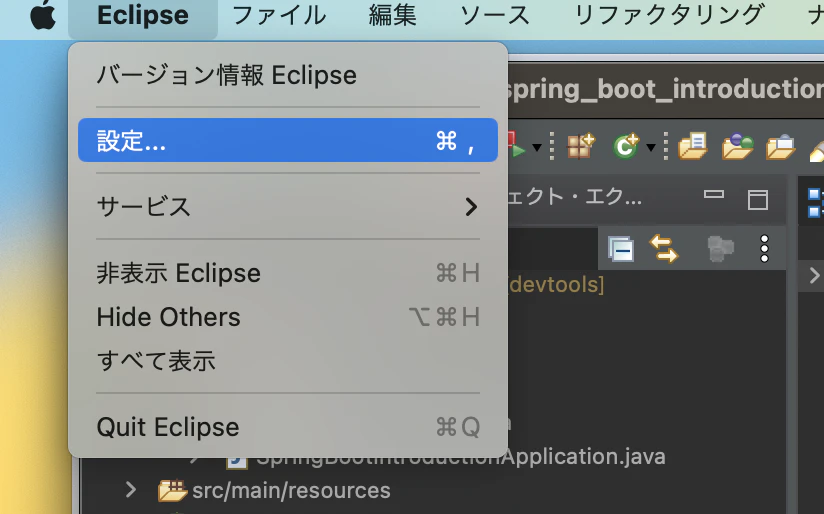Expand the サービス submenu
The image size is (824, 514).
point(288,207)
